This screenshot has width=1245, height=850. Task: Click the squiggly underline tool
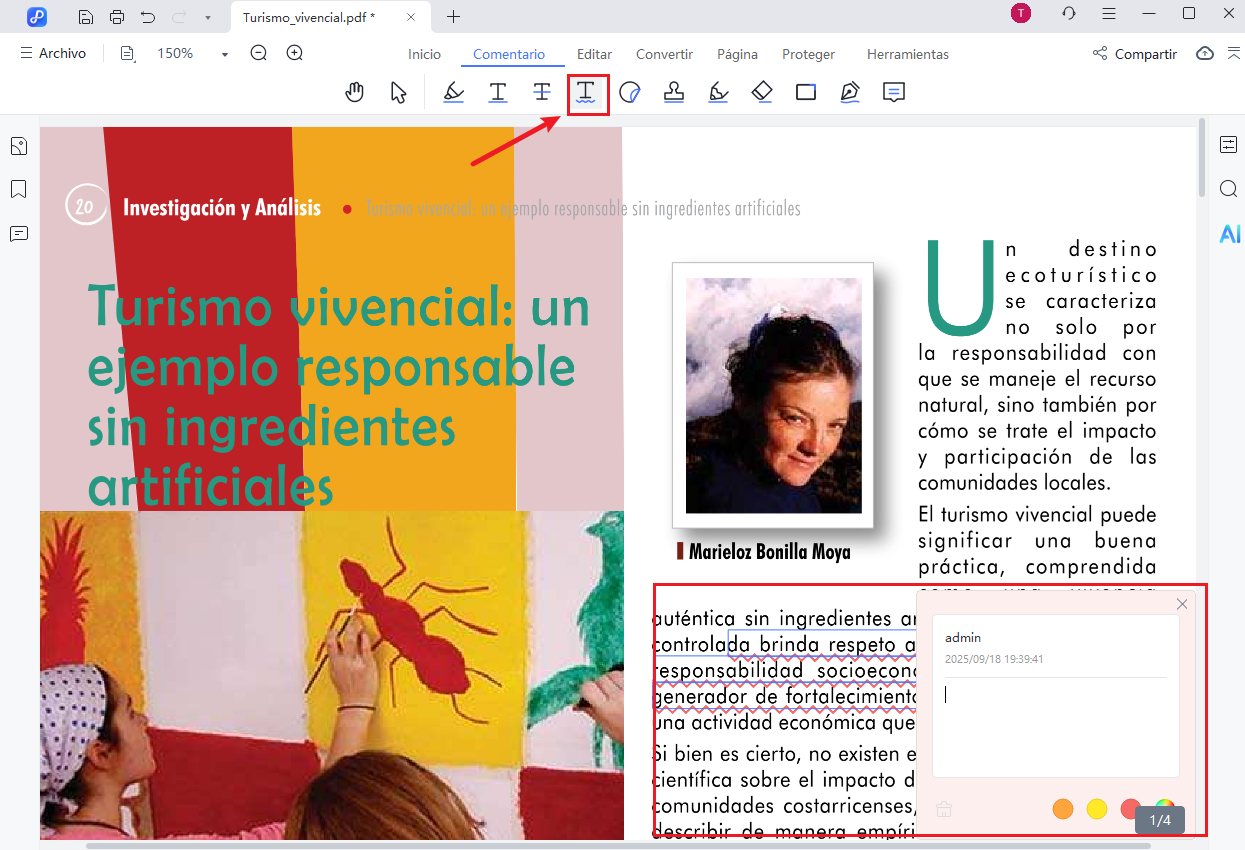coord(586,93)
